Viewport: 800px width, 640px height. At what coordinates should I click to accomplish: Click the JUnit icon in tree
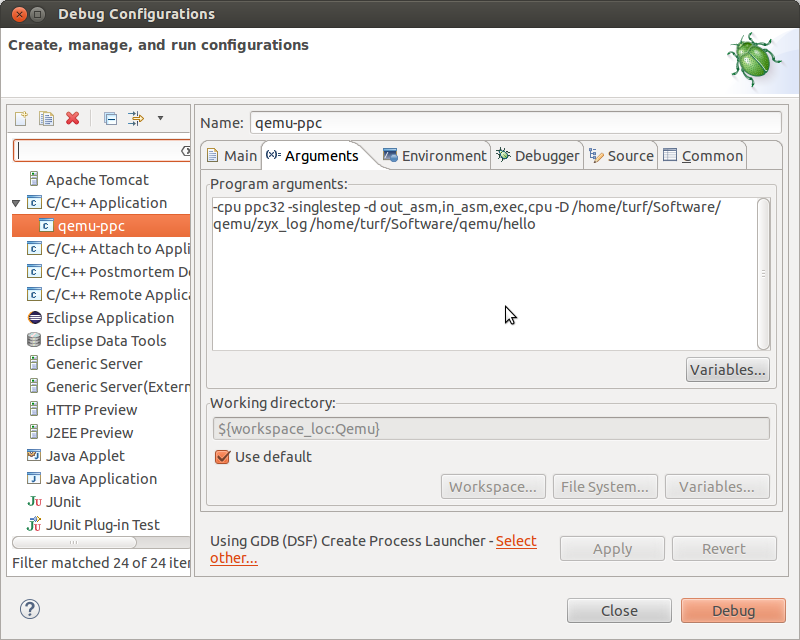click(x=34, y=502)
